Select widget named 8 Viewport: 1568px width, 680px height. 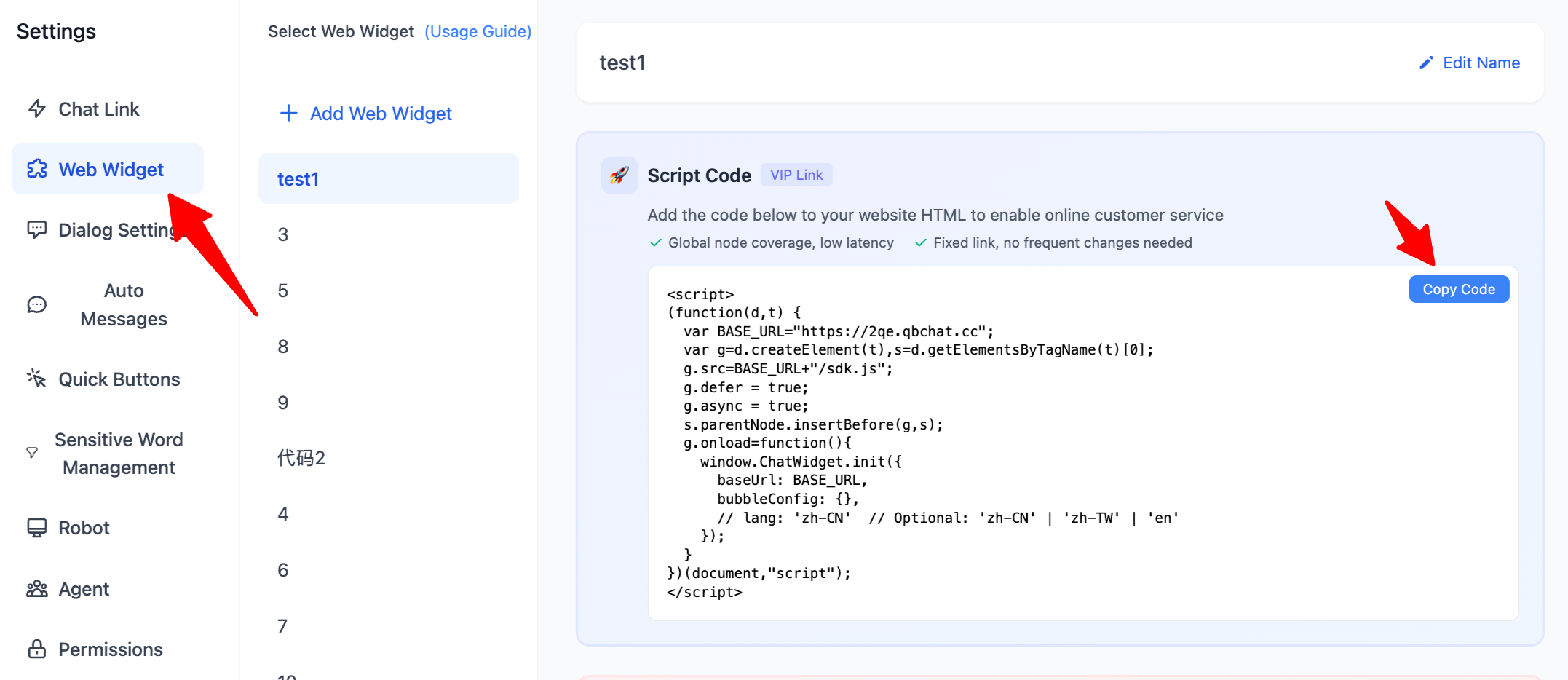pos(389,347)
